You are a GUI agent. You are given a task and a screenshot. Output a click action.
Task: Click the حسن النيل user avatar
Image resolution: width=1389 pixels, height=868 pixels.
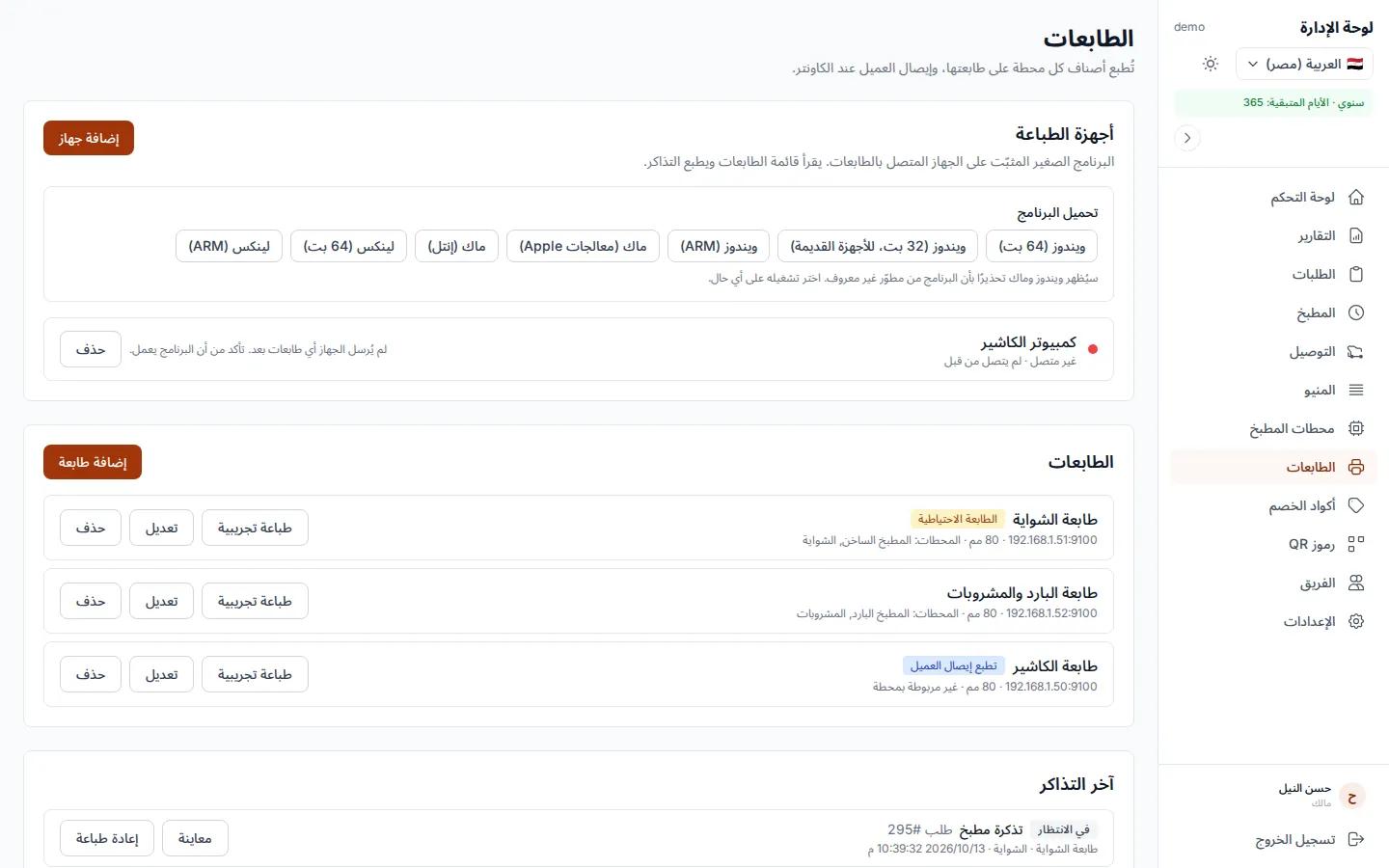pos(1352,796)
